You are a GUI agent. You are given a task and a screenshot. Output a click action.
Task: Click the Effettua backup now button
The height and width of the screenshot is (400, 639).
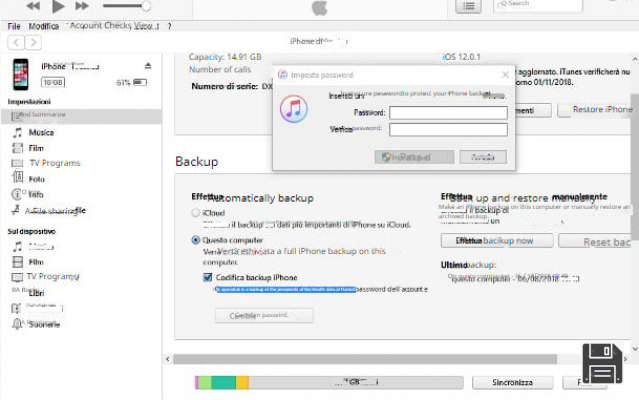tap(497, 241)
